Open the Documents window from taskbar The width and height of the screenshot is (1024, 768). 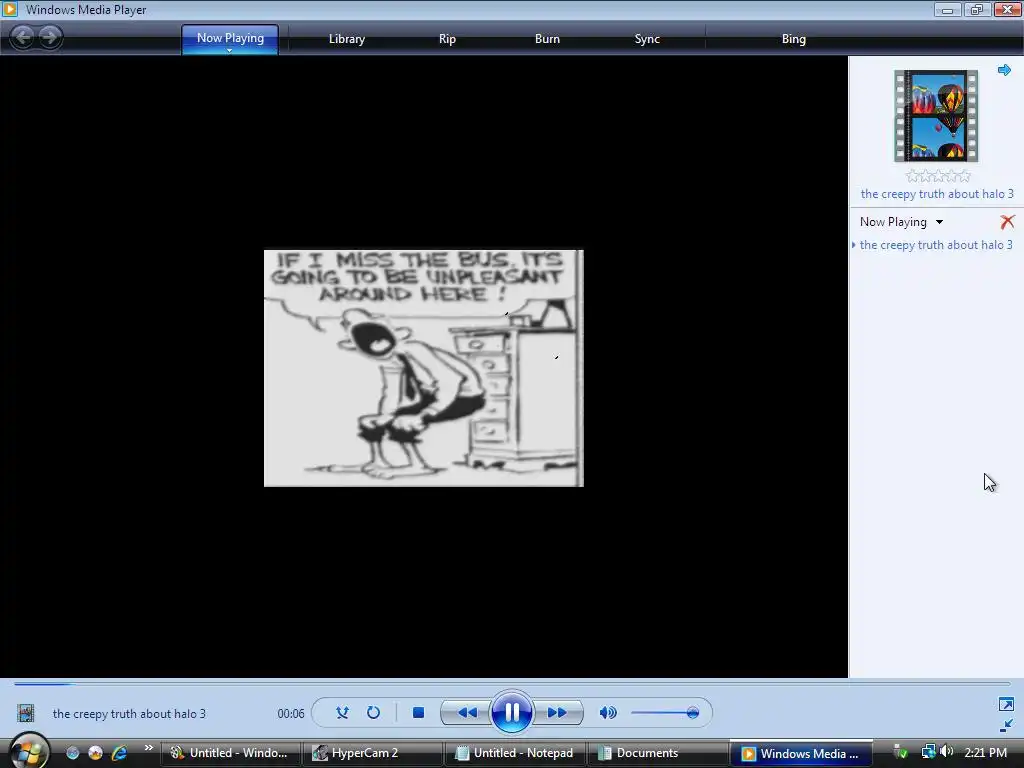(656, 753)
